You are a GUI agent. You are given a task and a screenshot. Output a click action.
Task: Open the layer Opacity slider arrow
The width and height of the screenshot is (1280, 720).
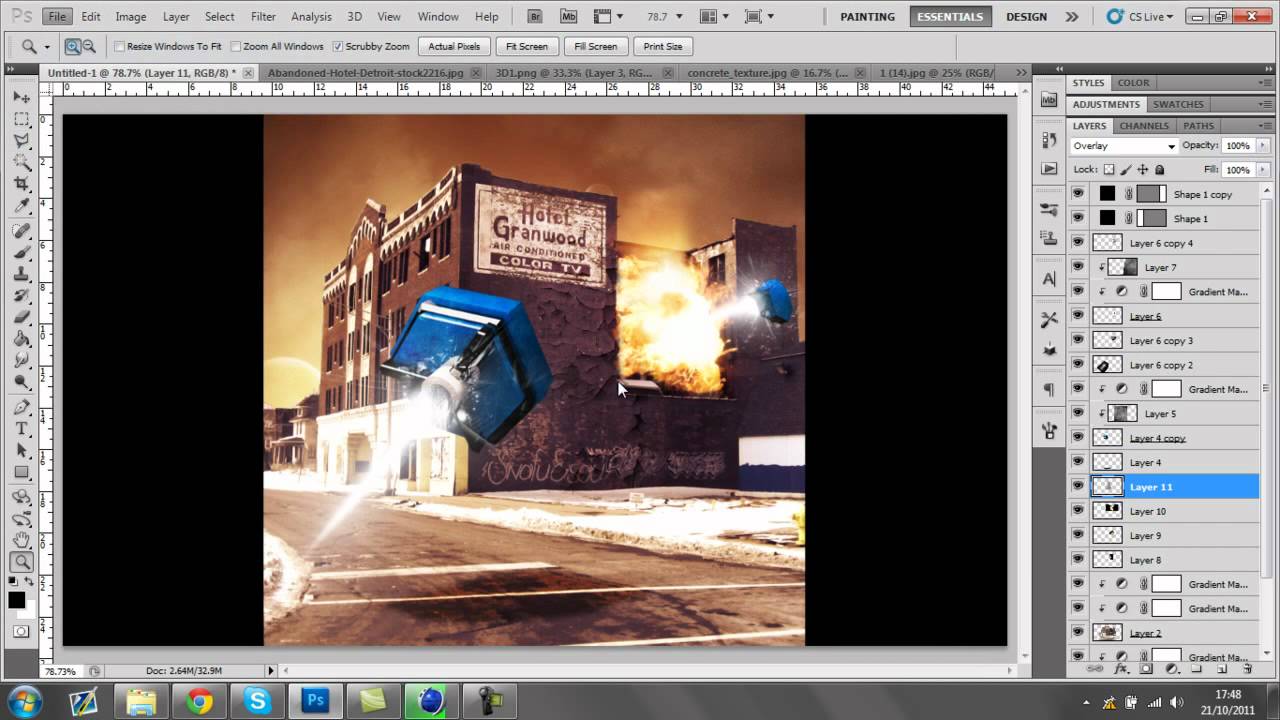1264,146
